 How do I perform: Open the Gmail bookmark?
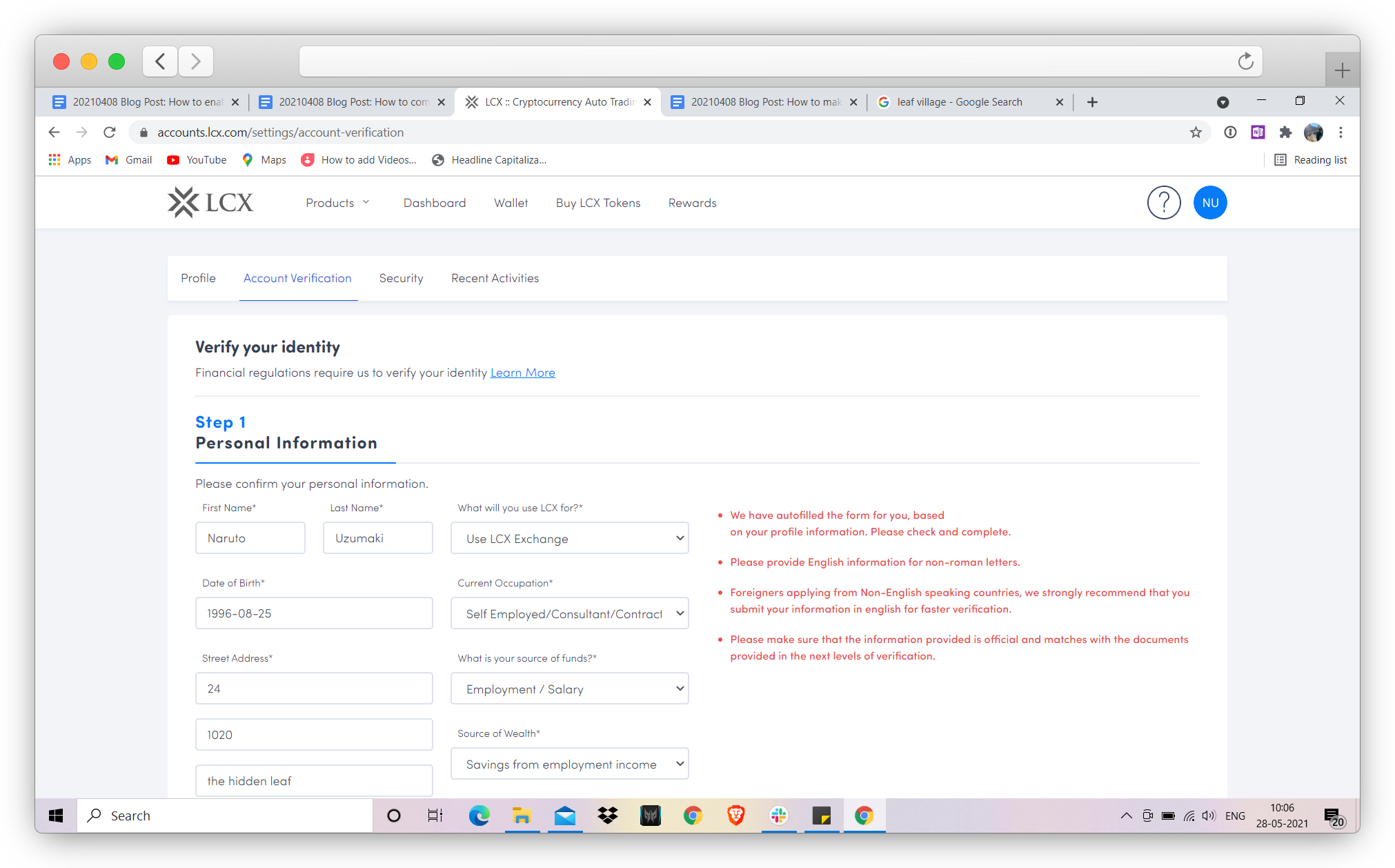[x=128, y=160]
